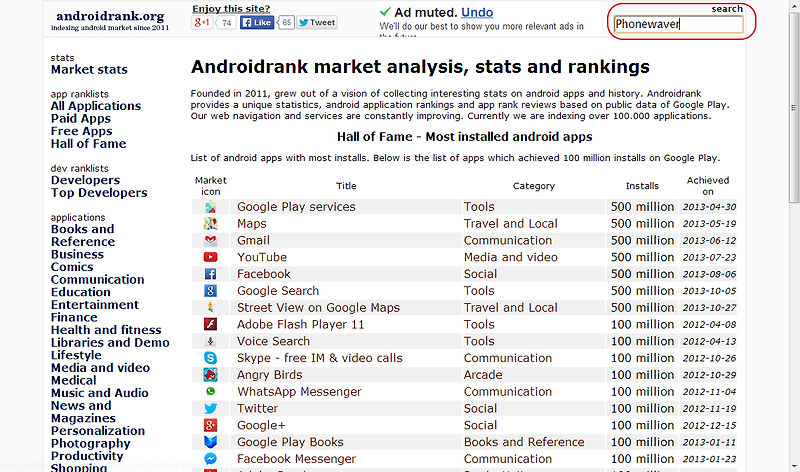
Task: Click the YouTube app icon
Action: (x=210, y=257)
